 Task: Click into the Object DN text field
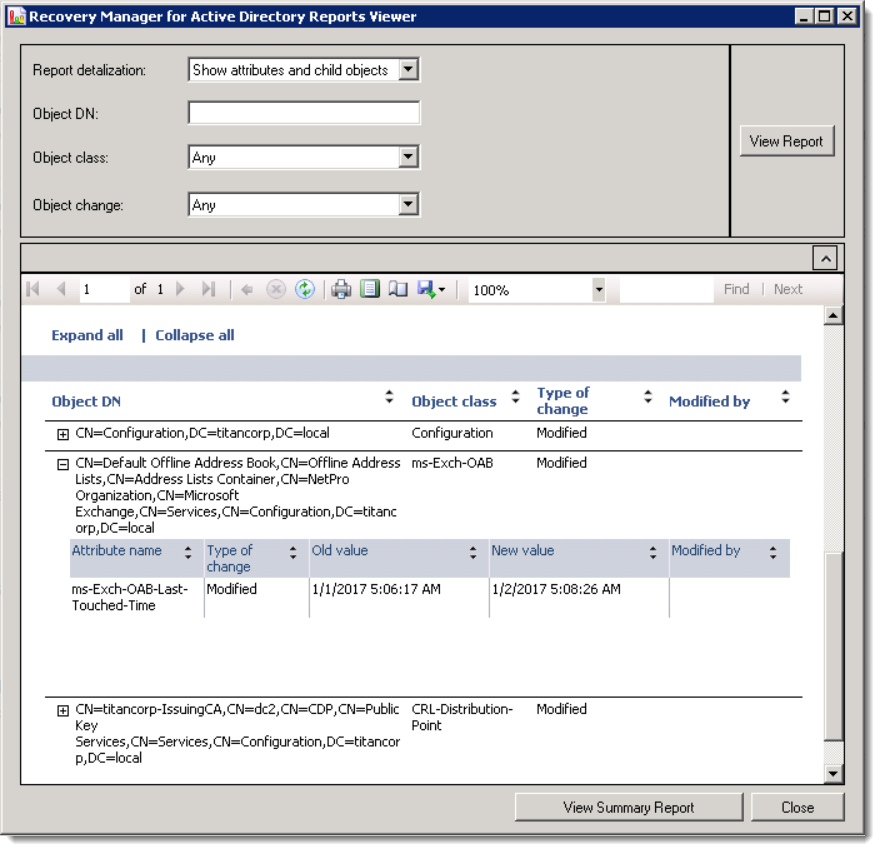[x=304, y=113]
